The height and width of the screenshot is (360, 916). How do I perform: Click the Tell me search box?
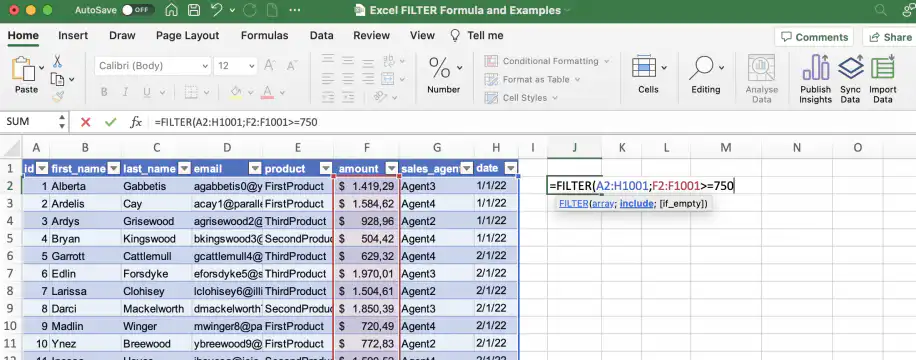point(477,36)
